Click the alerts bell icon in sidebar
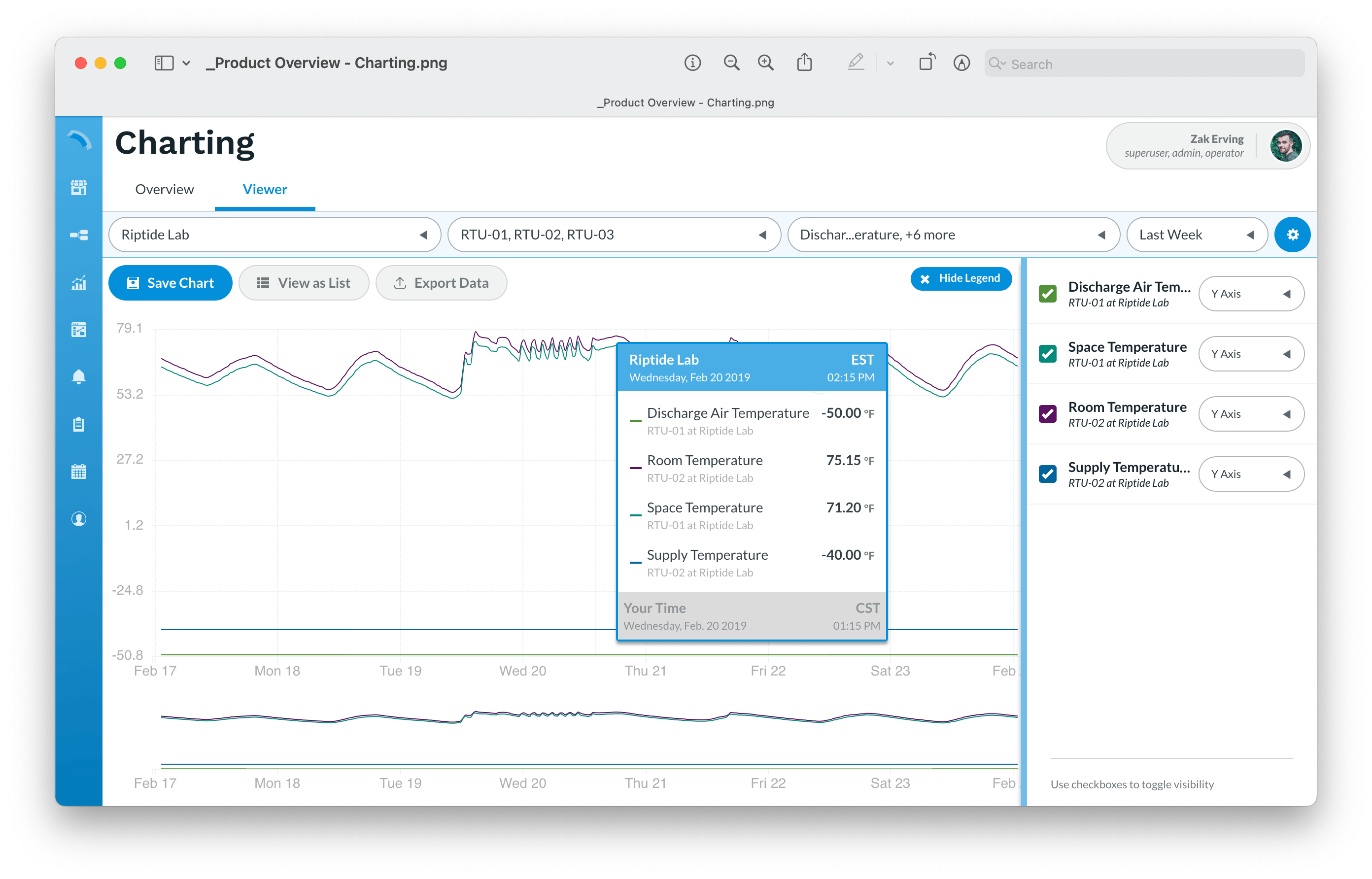This screenshot has width=1372, height=879. click(79, 377)
